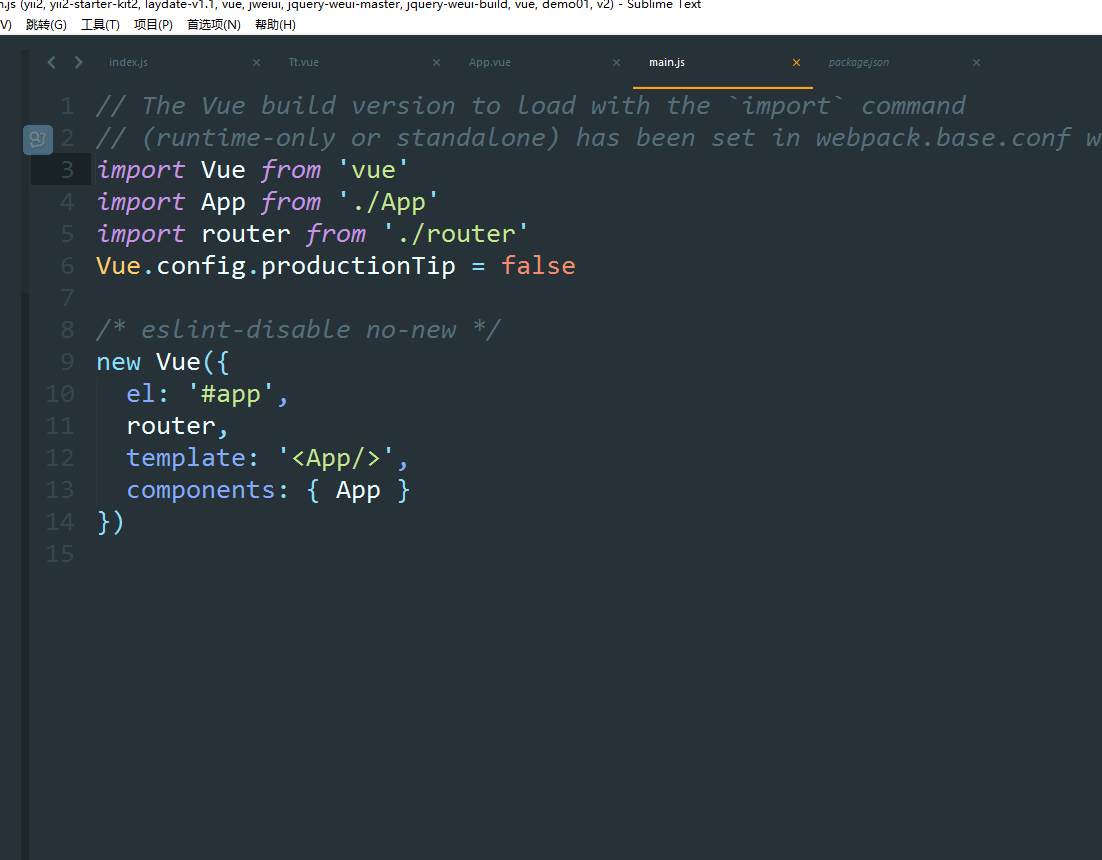
Task: Place cursor on 'false' in line 6
Action: (538, 266)
